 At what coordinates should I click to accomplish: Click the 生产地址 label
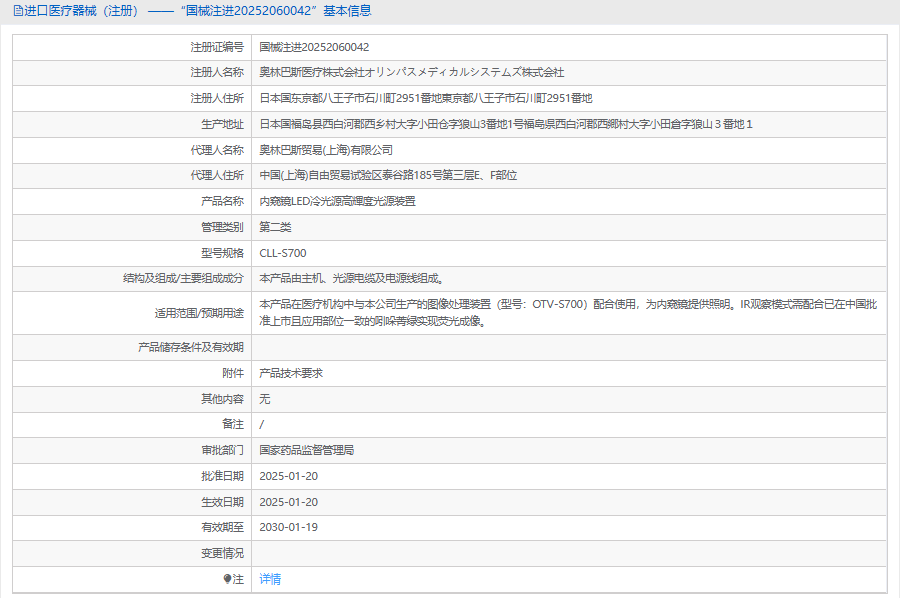click(222, 124)
